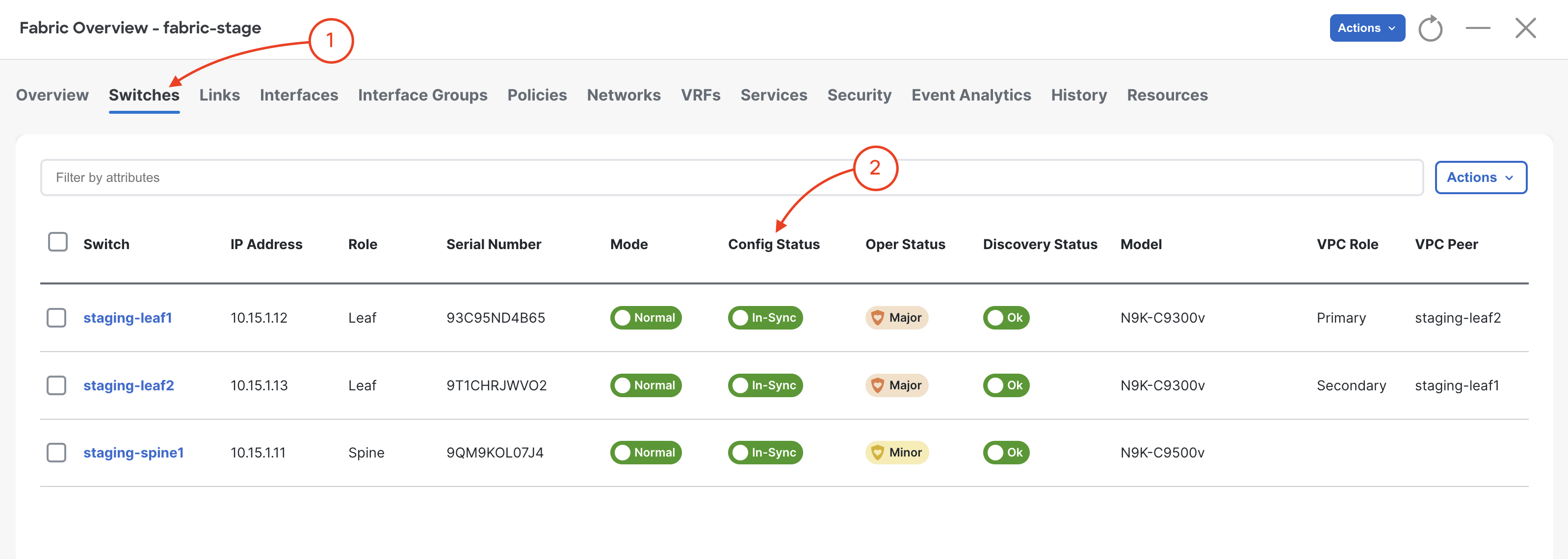Go to the VRFs tab

pos(701,95)
